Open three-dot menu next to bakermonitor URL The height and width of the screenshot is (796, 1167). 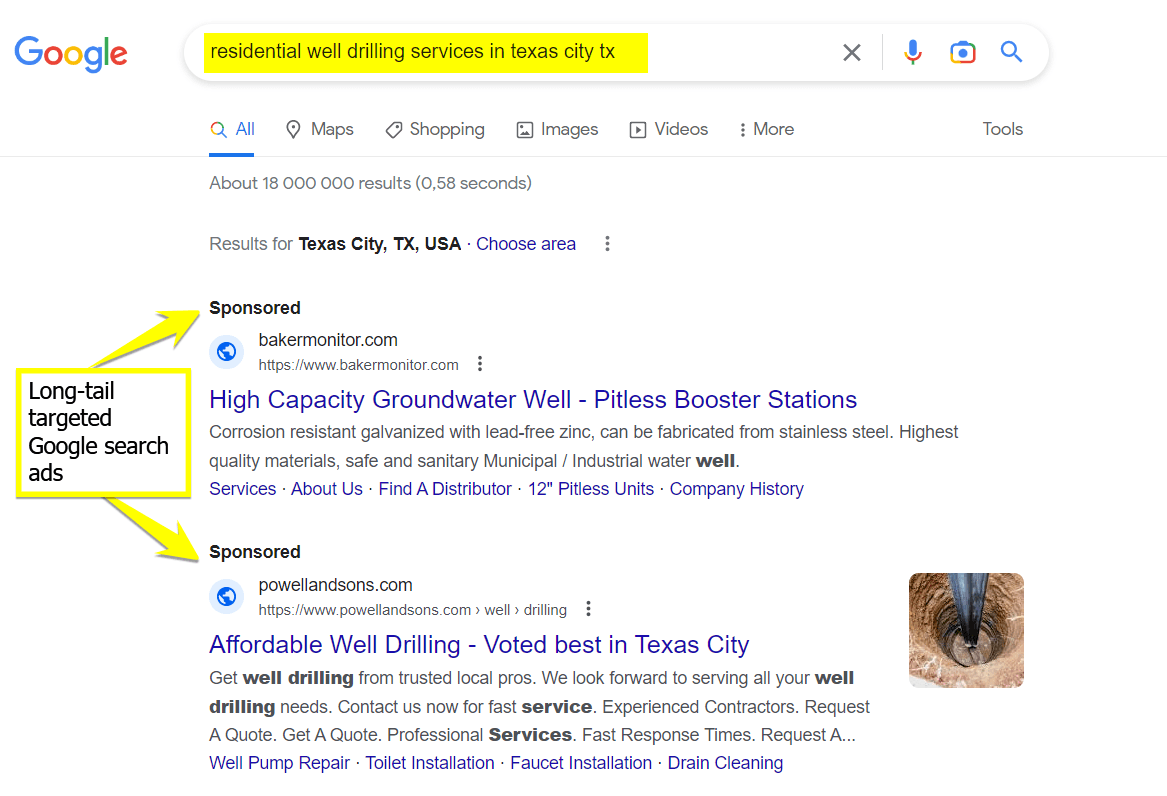(480, 364)
